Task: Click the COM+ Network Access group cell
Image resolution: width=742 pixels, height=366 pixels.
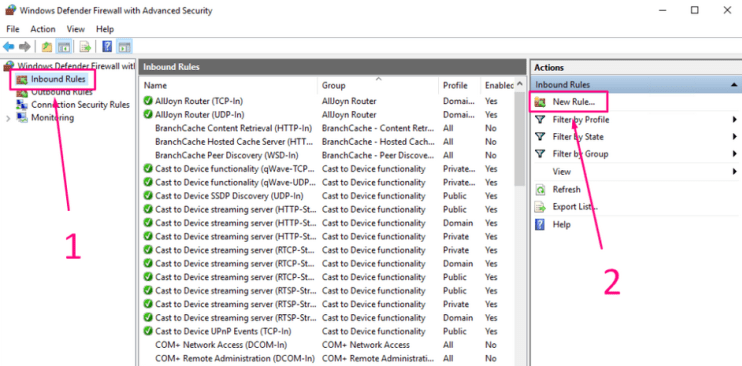Action: tap(366, 345)
